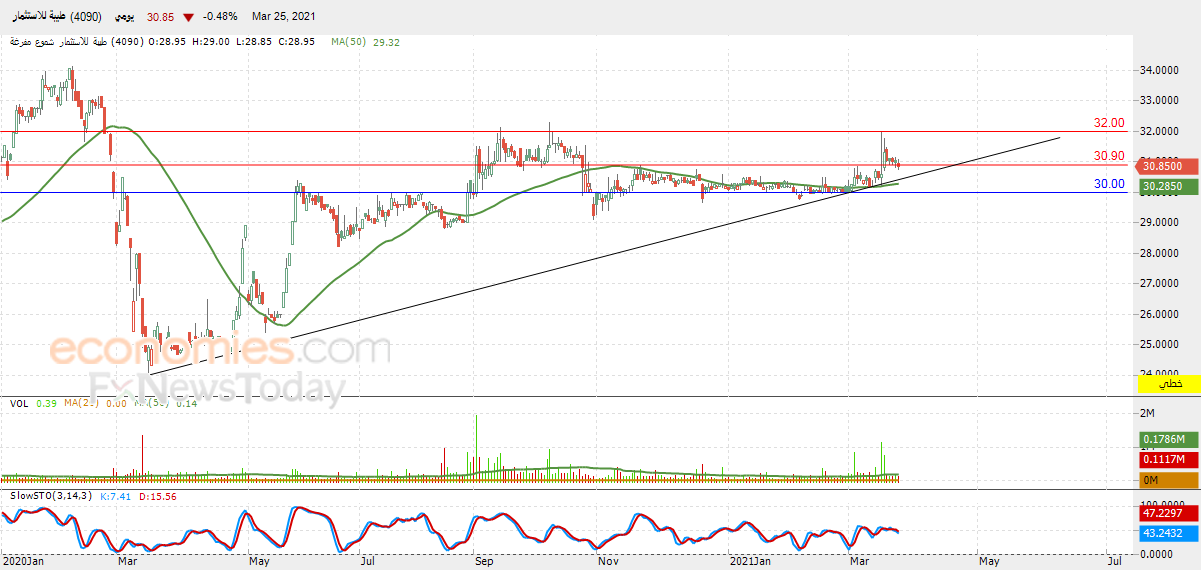This screenshot has width=1201, height=570.
Task: Click the Jul time axis label after May 2020
Action: tap(367, 563)
